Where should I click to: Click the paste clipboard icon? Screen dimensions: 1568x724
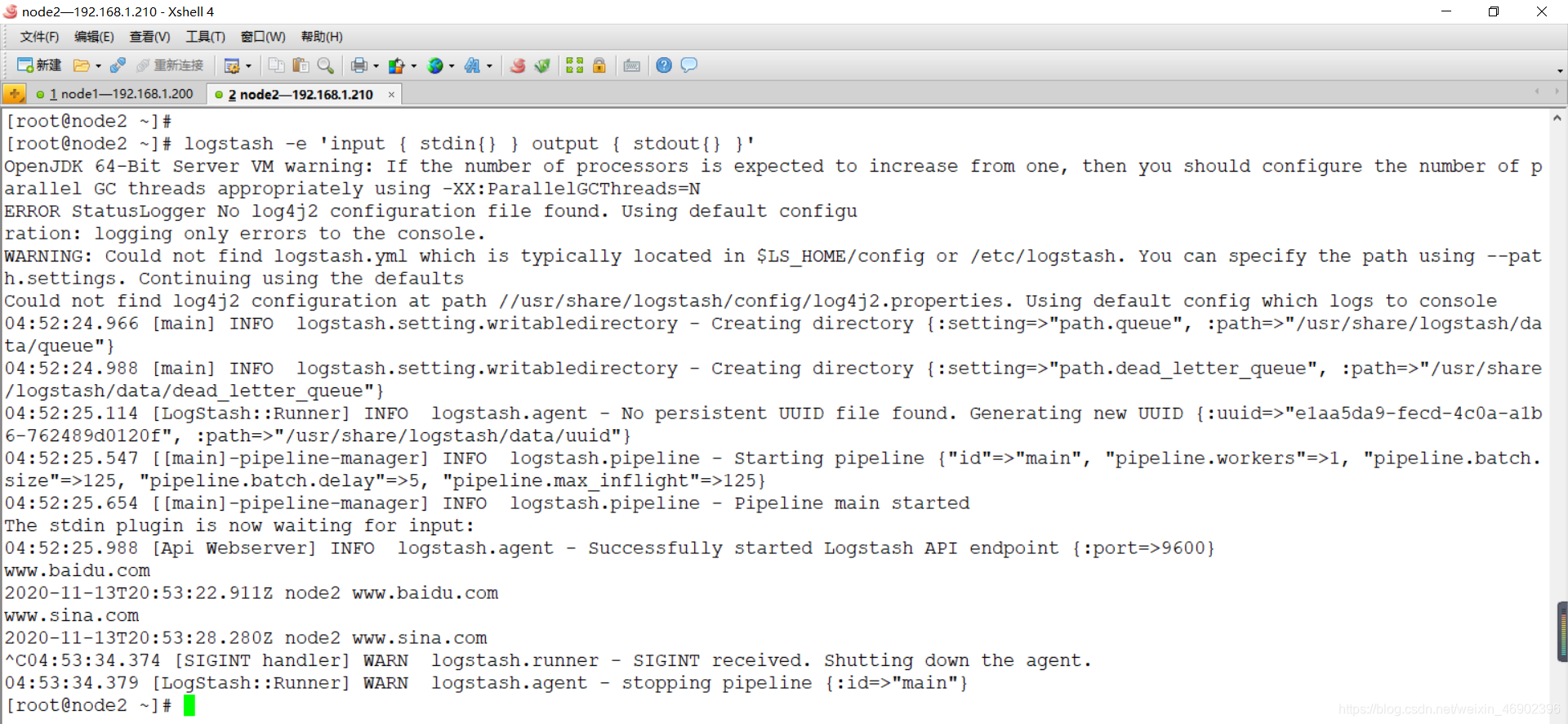pyautogui.click(x=301, y=65)
